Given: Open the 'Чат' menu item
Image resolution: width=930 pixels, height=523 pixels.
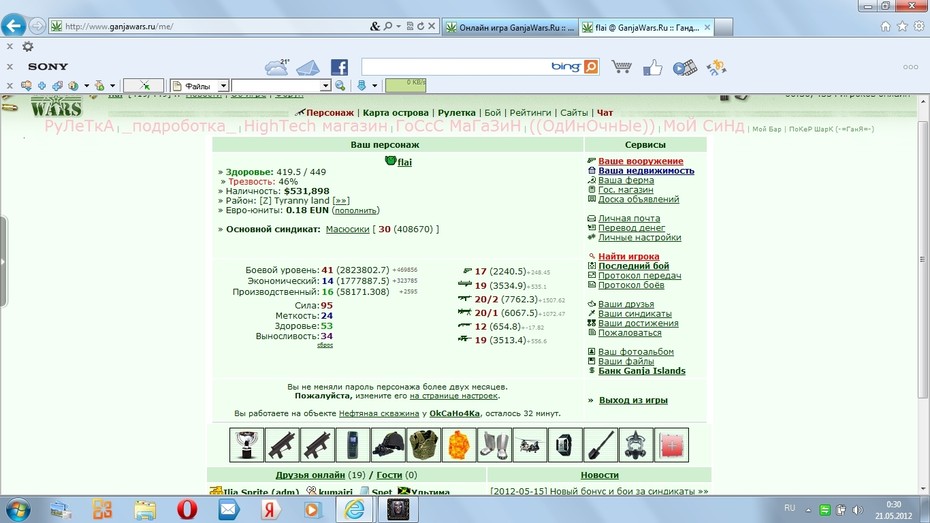Looking at the screenshot, I should pos(605,113).
